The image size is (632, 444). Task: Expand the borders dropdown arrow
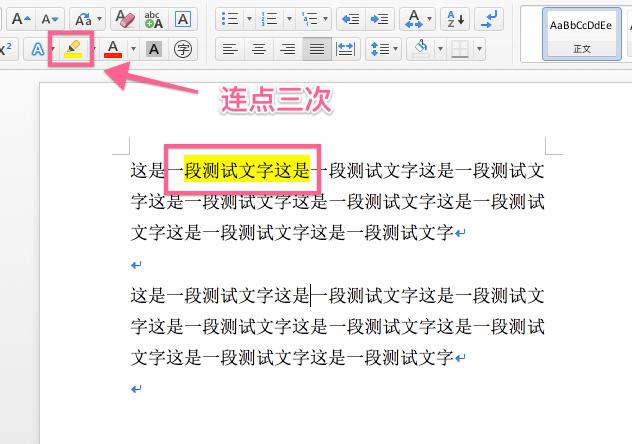tap(479, 49)
